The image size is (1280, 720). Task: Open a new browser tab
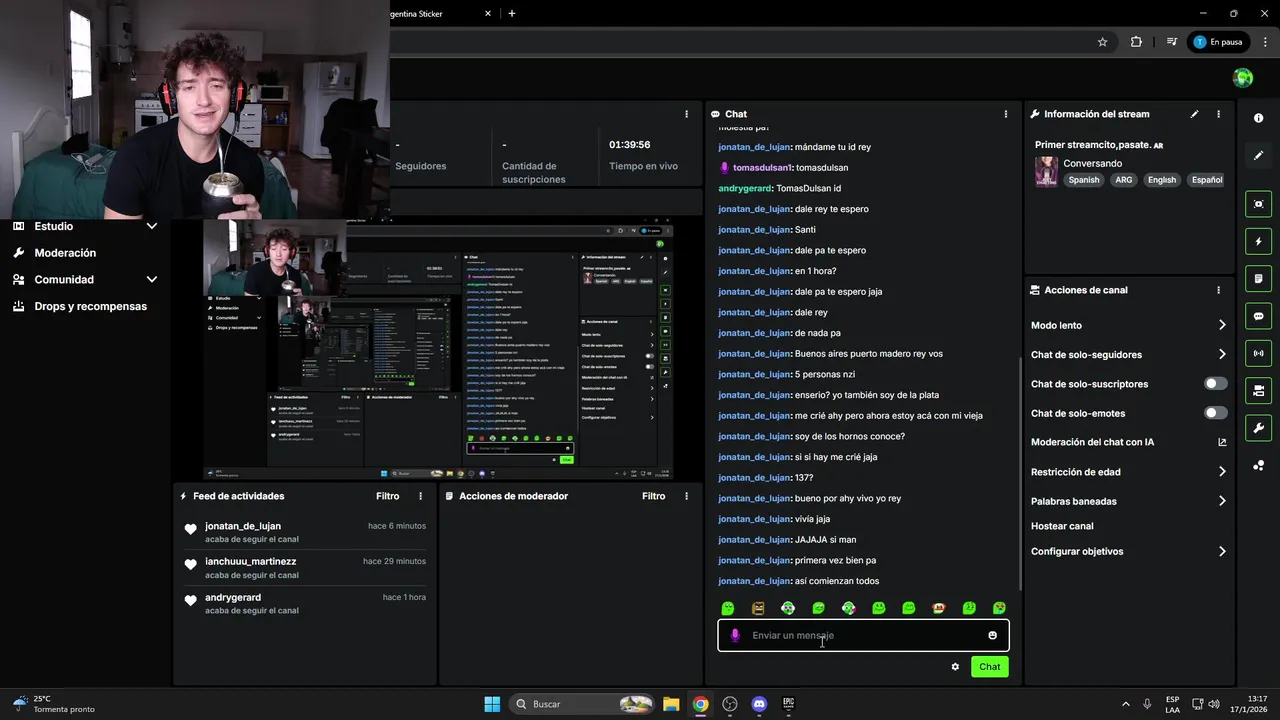tap(512, 14)
